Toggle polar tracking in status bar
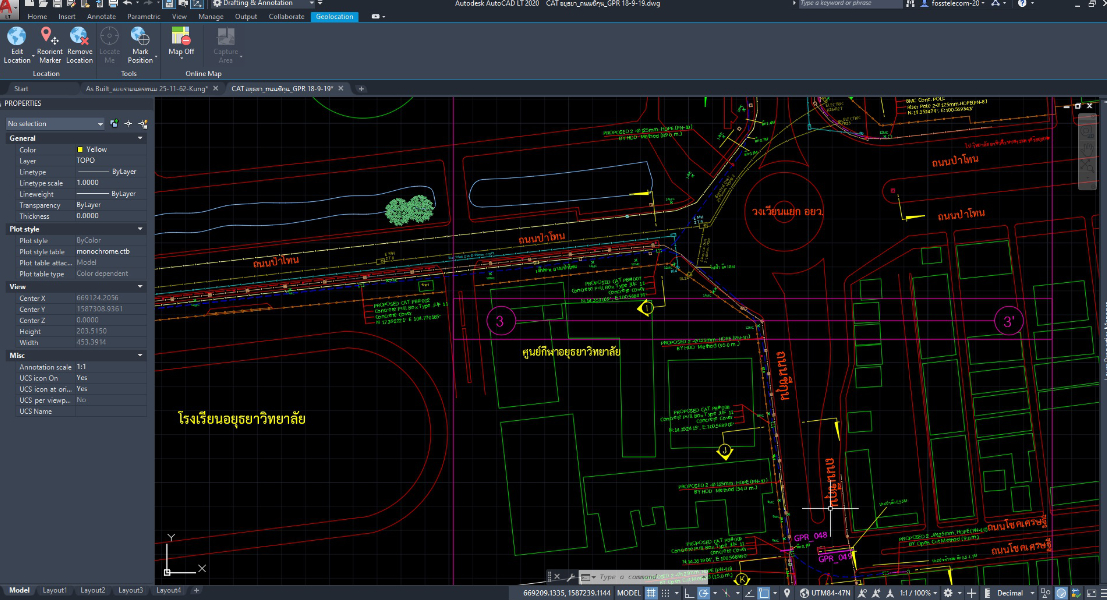The width and height of the screenshot is (1107, 600). click(704, 593)
